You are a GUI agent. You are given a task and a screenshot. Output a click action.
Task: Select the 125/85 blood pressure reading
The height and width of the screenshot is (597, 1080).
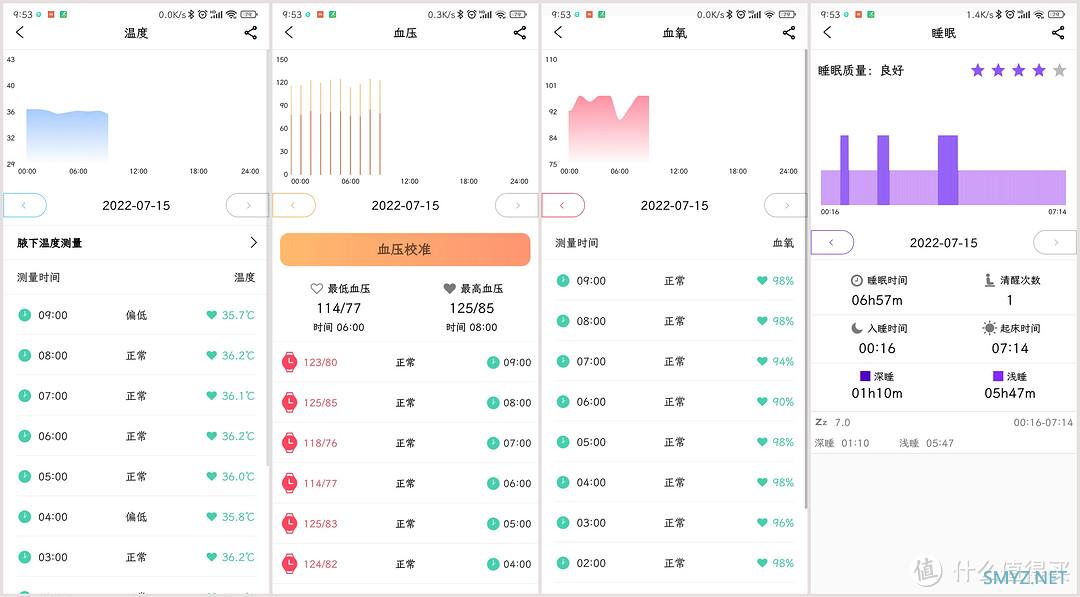coord(406,403)
